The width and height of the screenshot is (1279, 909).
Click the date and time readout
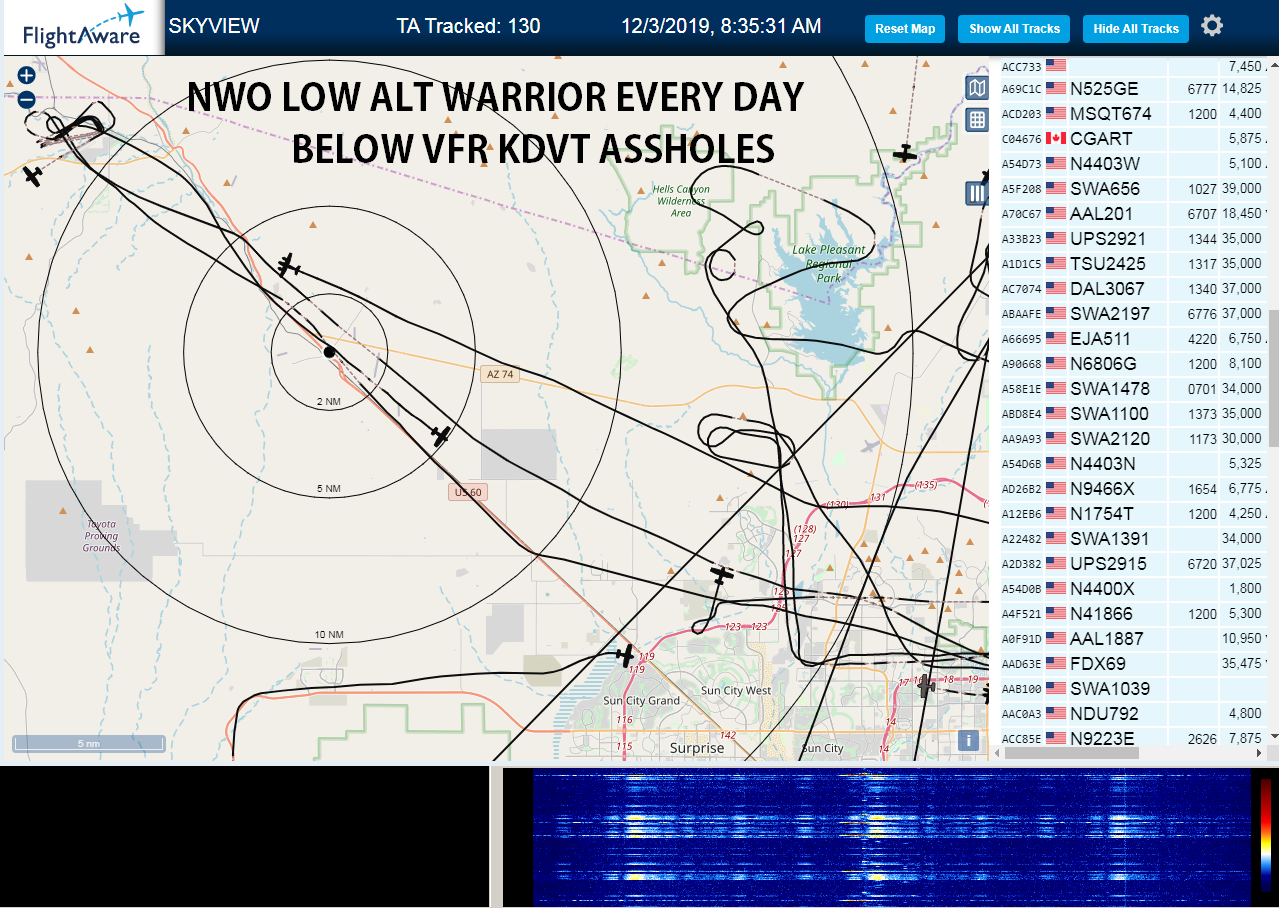(x=721, y=26)
